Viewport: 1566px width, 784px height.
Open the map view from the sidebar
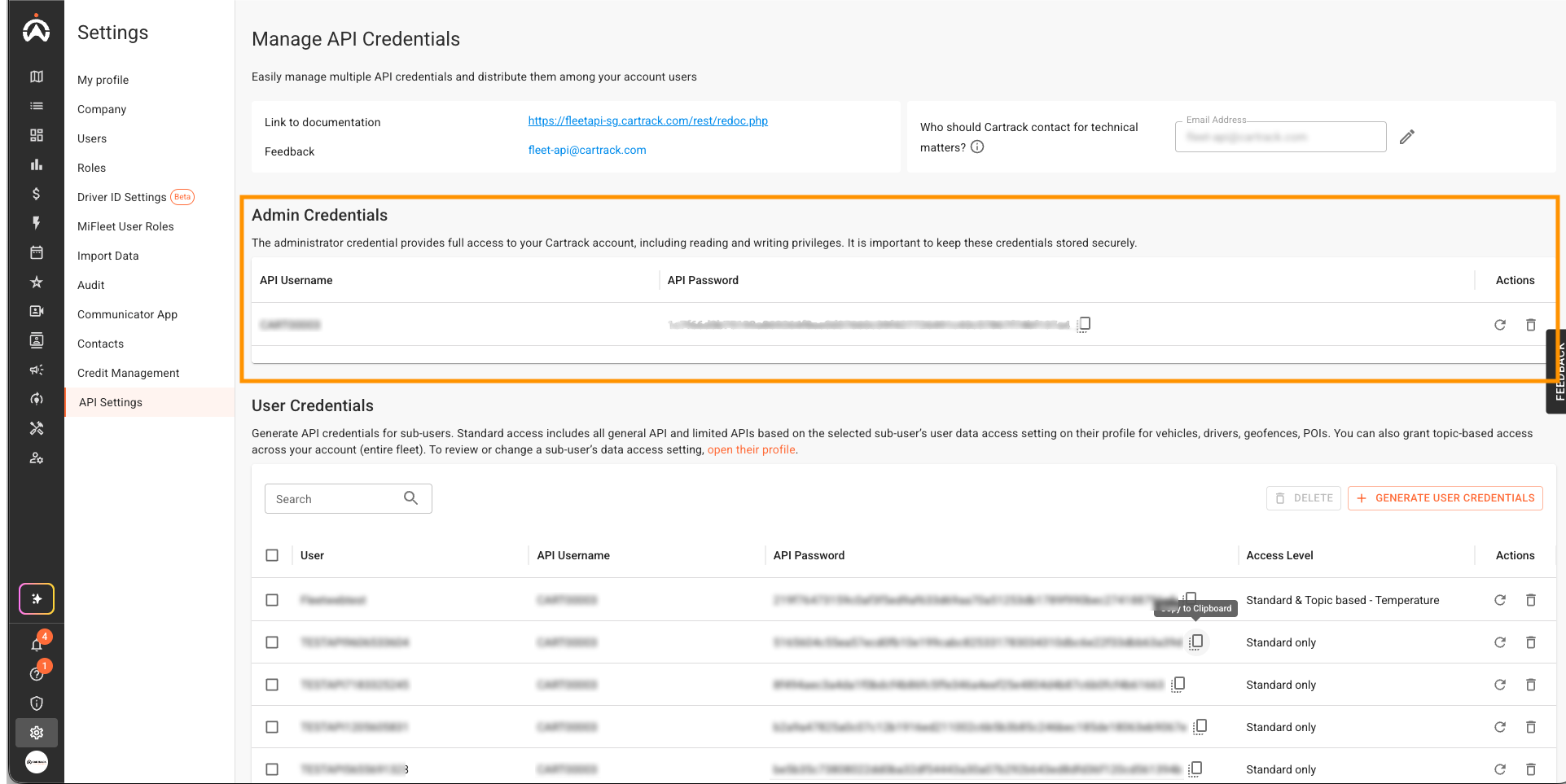(36, 76)
